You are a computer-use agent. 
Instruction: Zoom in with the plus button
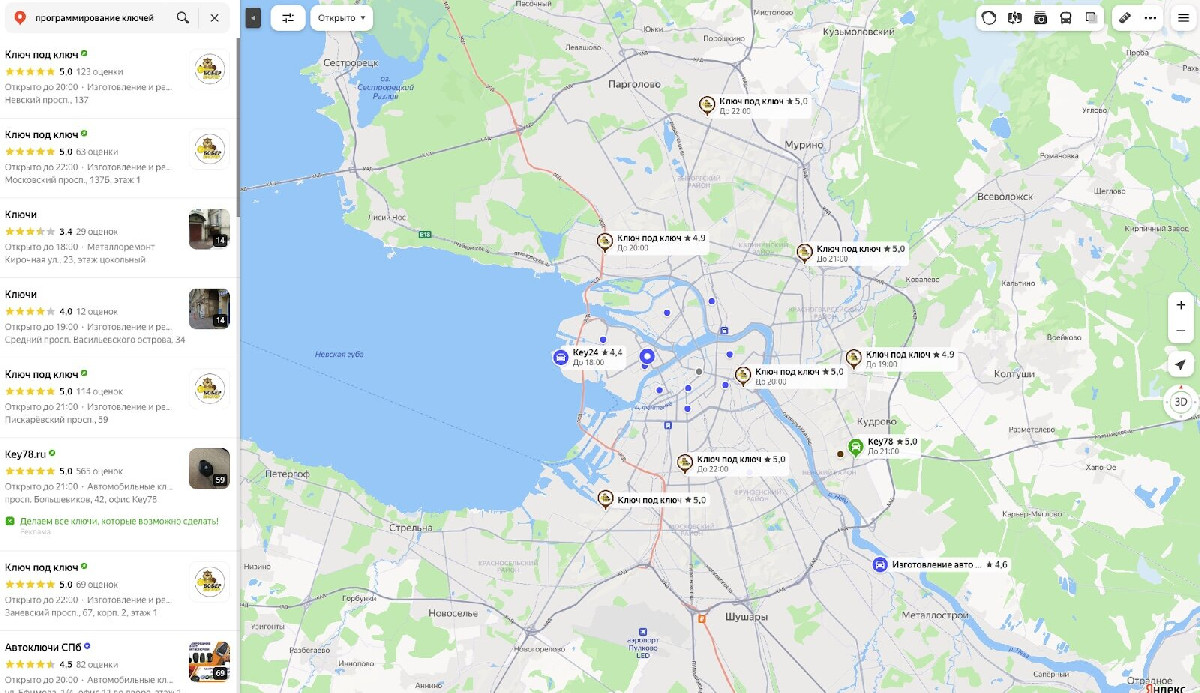tap(1181, 305)
